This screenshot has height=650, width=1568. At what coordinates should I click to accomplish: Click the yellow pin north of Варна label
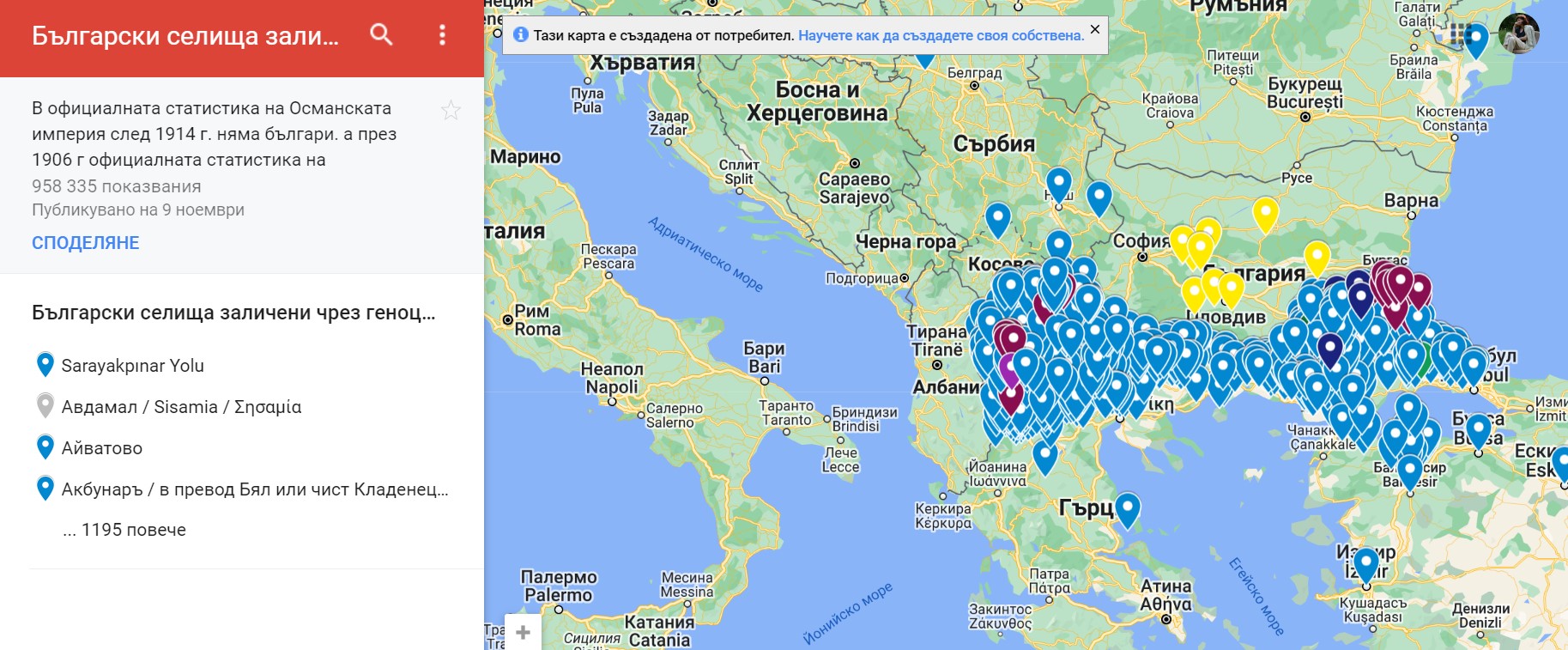click(x=1265, y=213)
